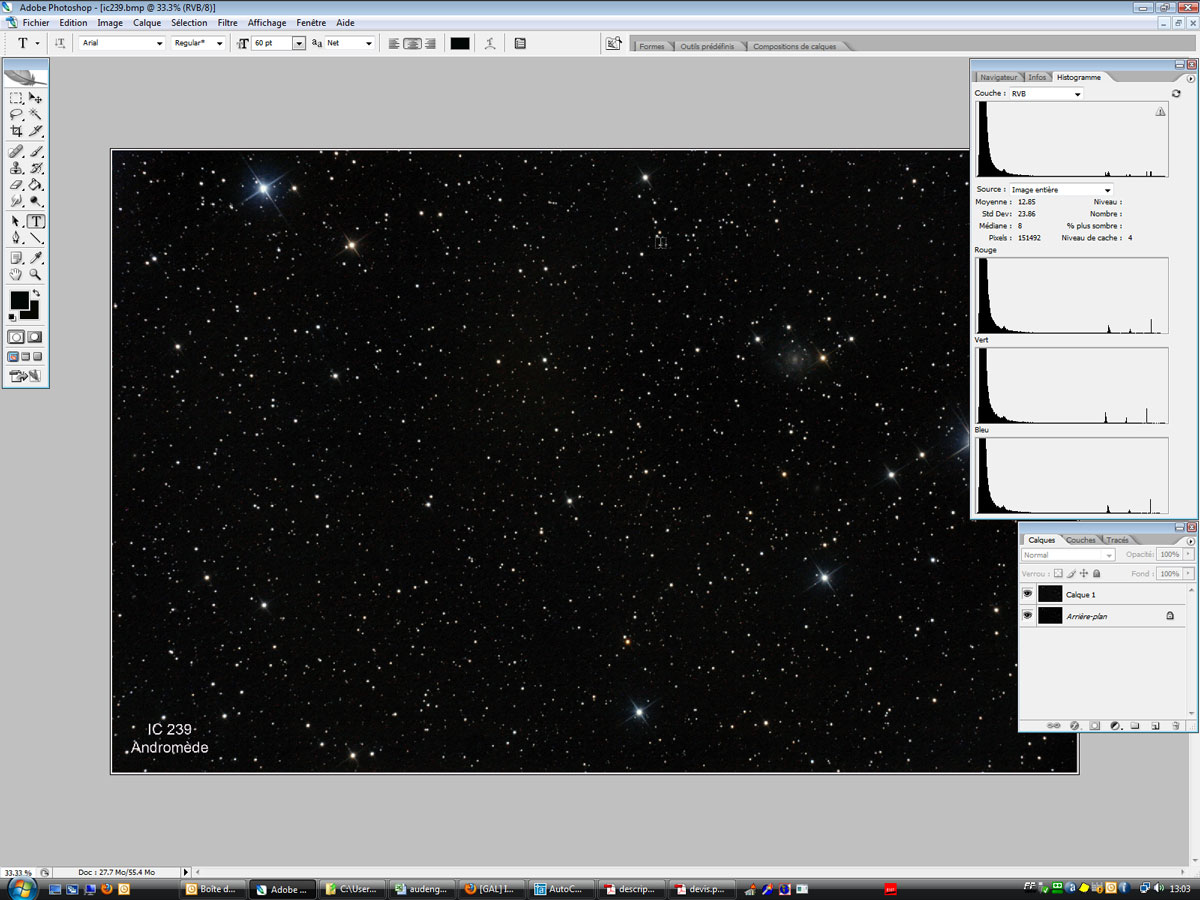Screen dimensions: 1200x900
Task: Left align the text
Action: 394,43
